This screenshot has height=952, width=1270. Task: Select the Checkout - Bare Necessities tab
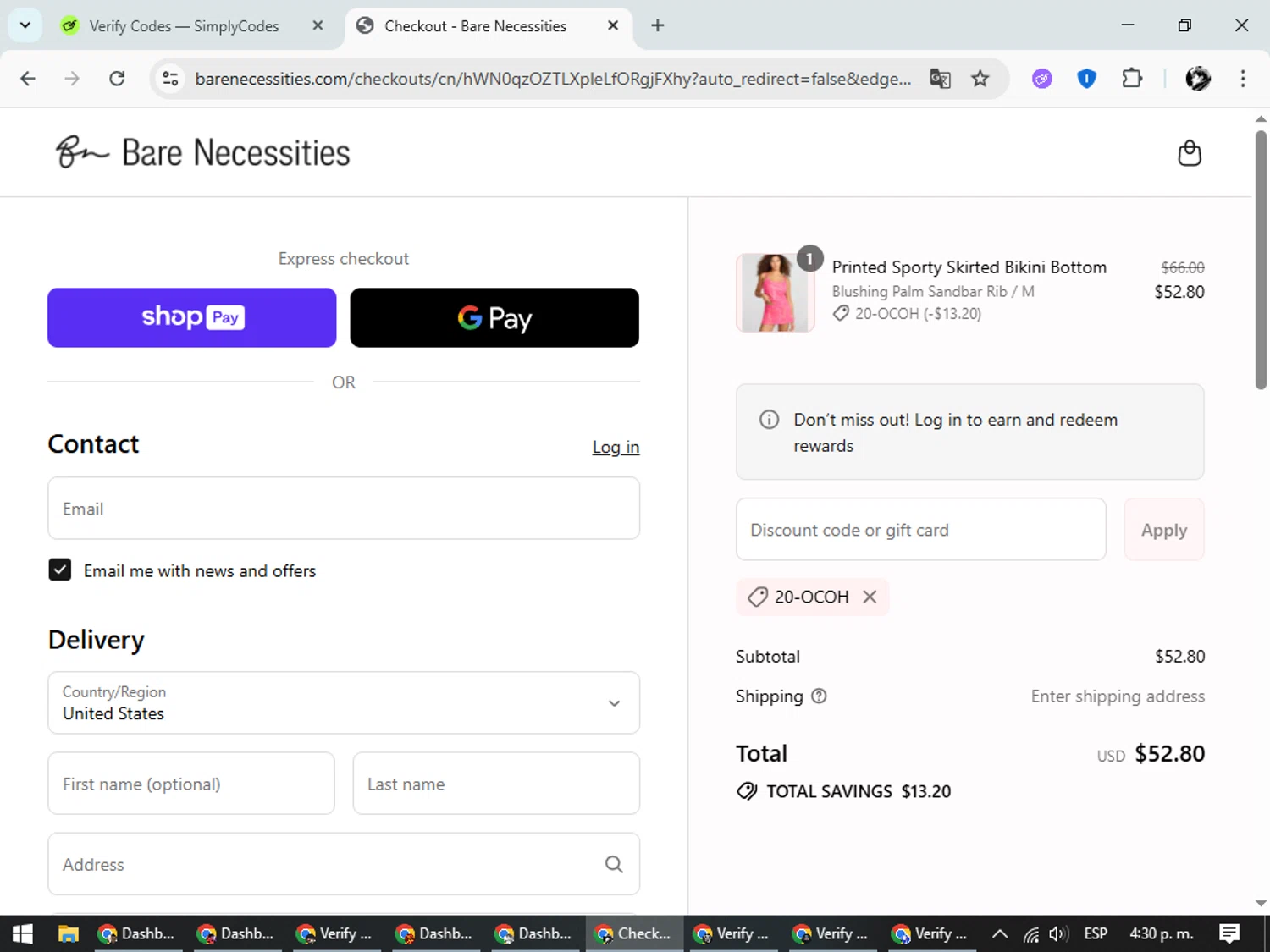click(x=475, y=26)
